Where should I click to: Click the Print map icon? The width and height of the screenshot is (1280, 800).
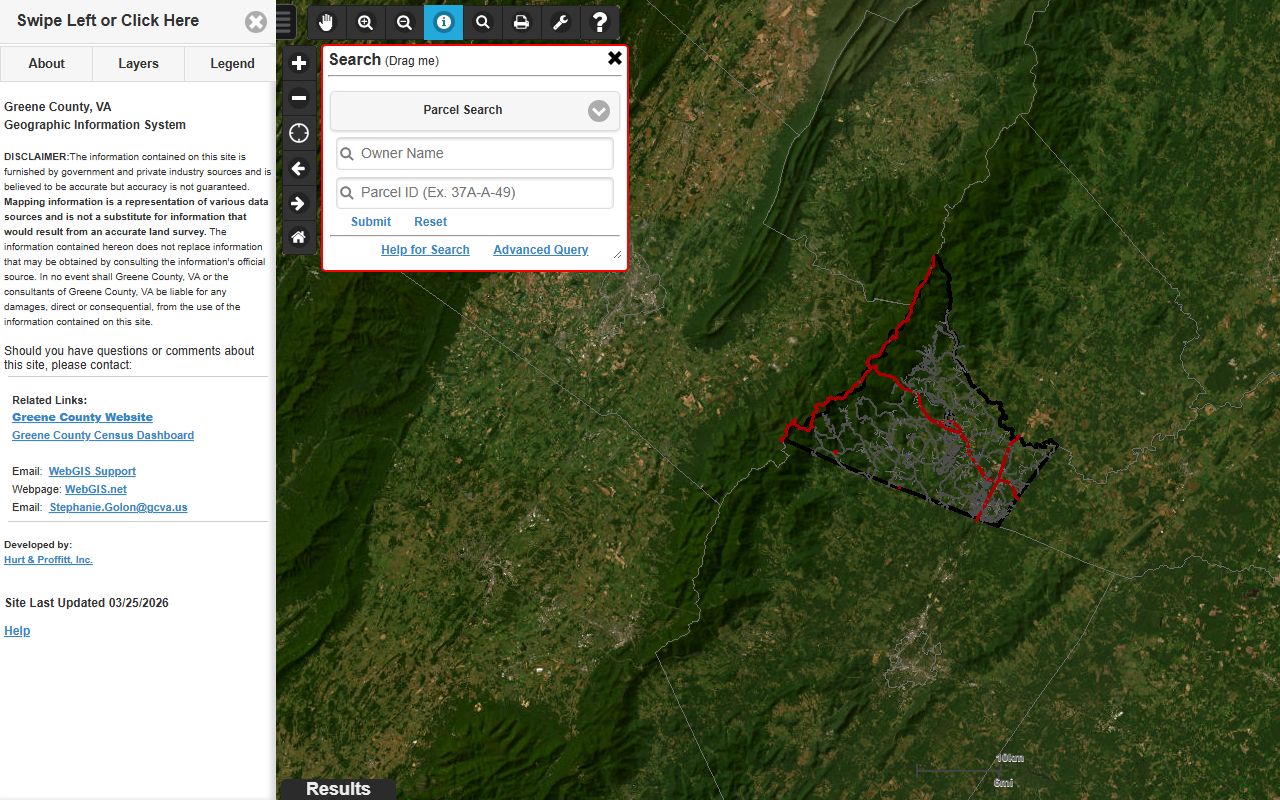(521, 22)
